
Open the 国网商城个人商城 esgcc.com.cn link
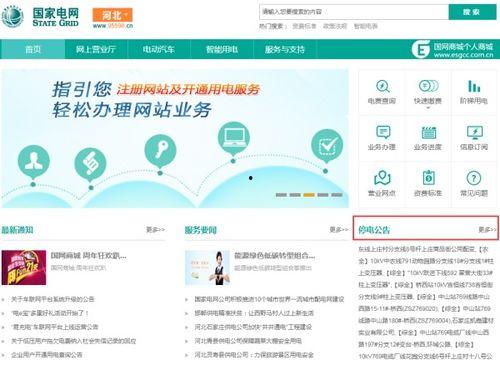[x=463, y=50]
